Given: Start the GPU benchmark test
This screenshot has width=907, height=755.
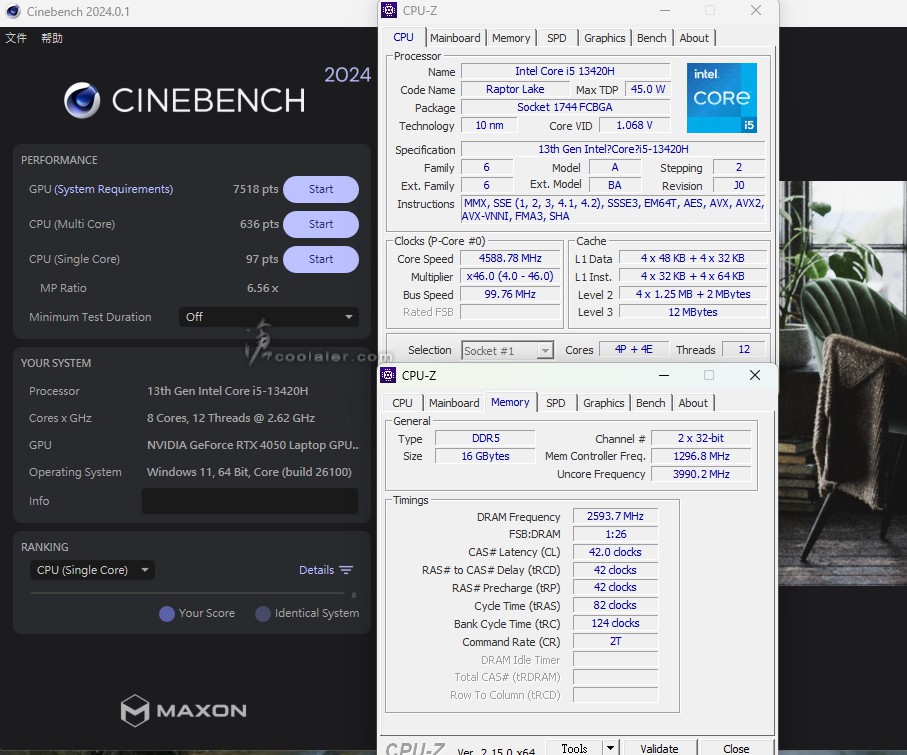Looking at the screenshot, I should (321, 189).
